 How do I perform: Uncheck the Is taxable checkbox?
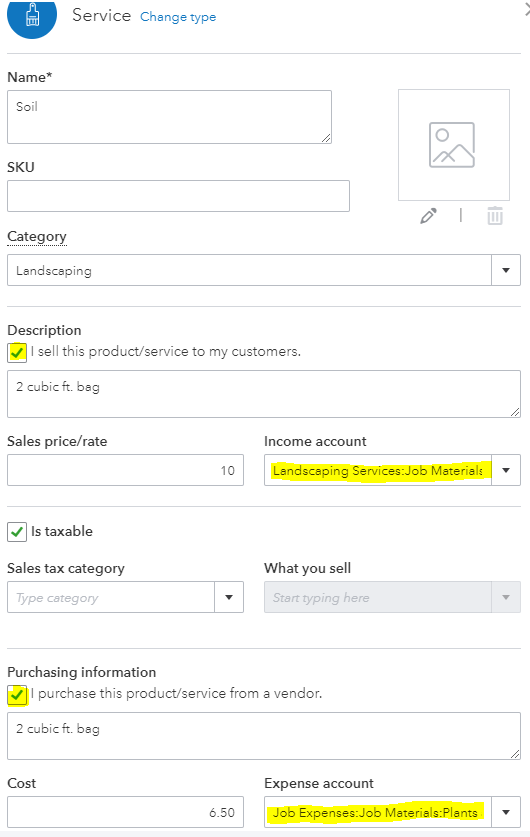[x=17, y=532]
